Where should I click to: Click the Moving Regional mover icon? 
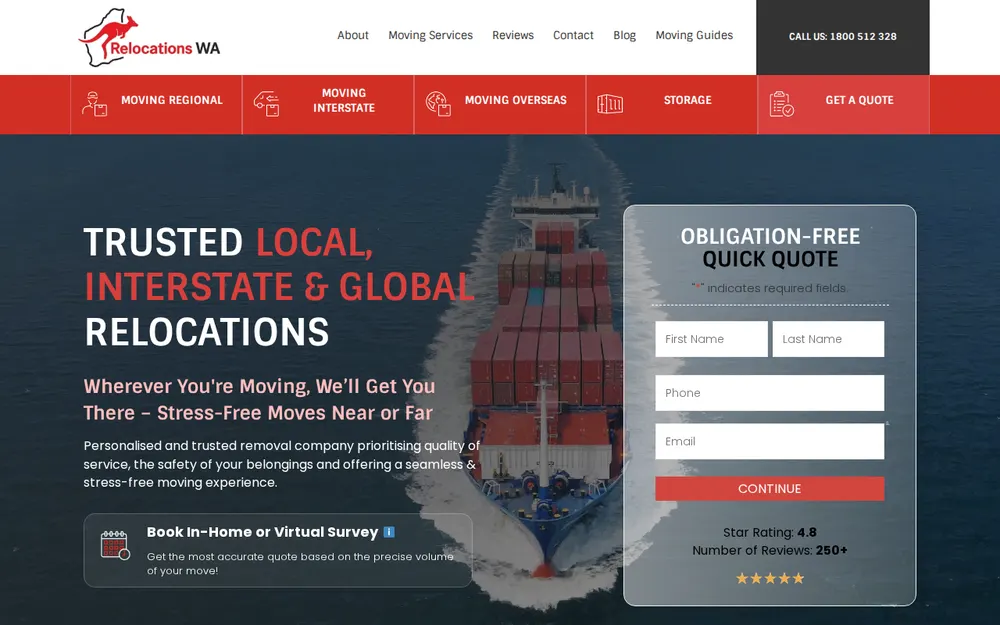pyautogui.click(x=94, y=104)
